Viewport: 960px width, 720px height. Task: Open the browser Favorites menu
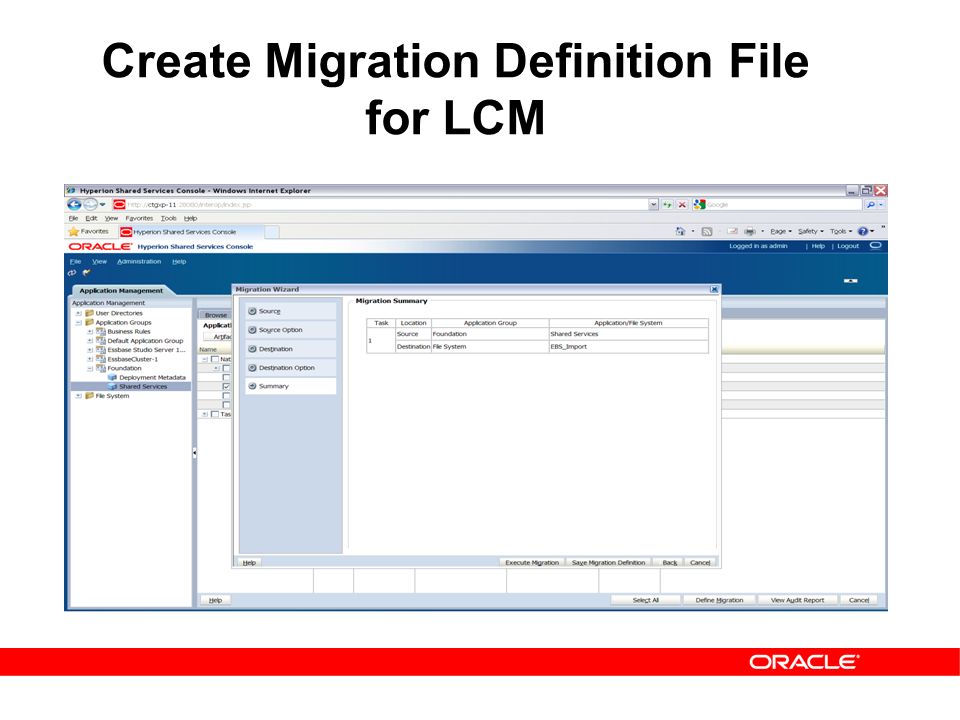[x=139, y=218]
